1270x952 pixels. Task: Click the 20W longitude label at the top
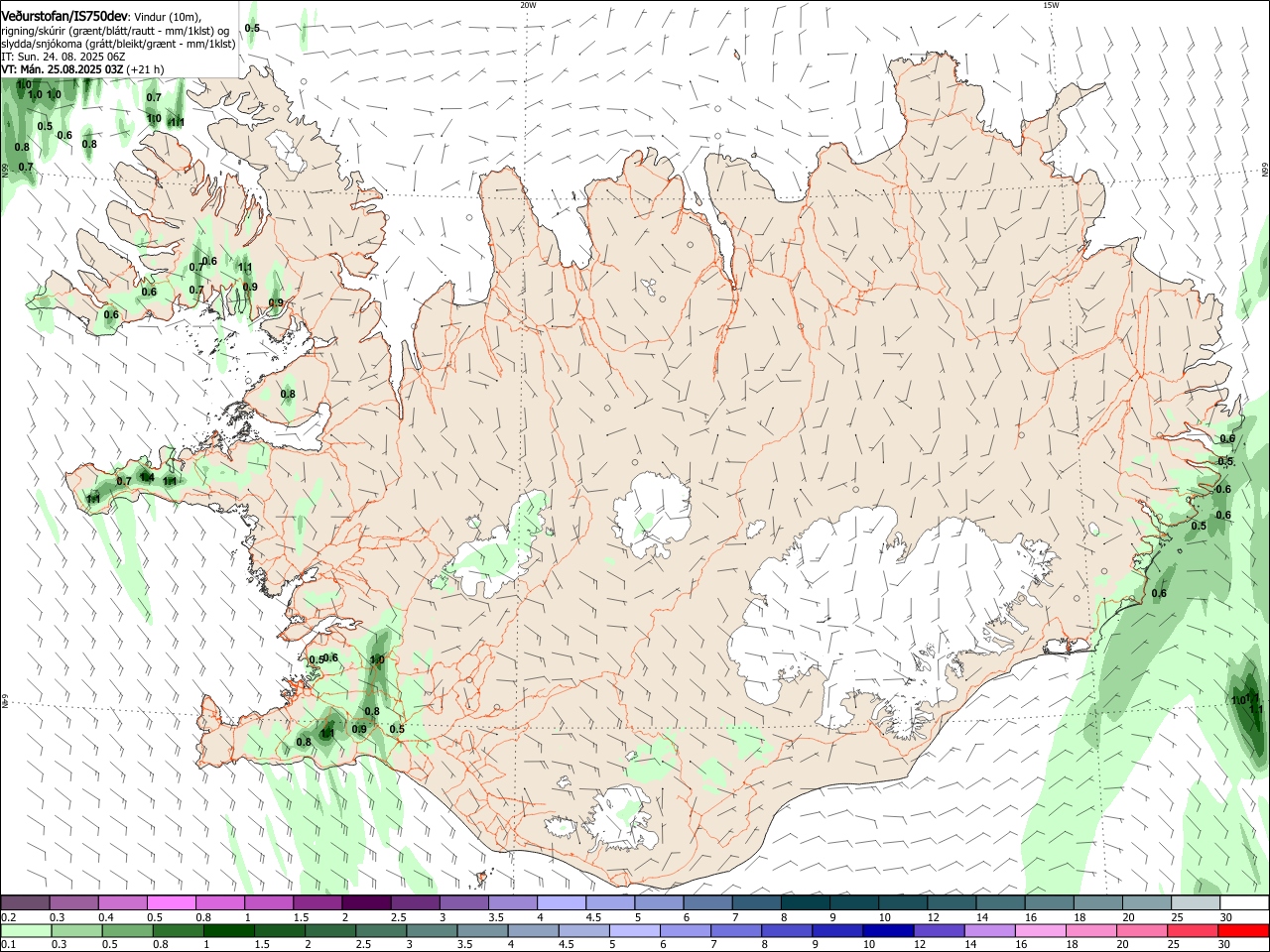click(528, 4)
